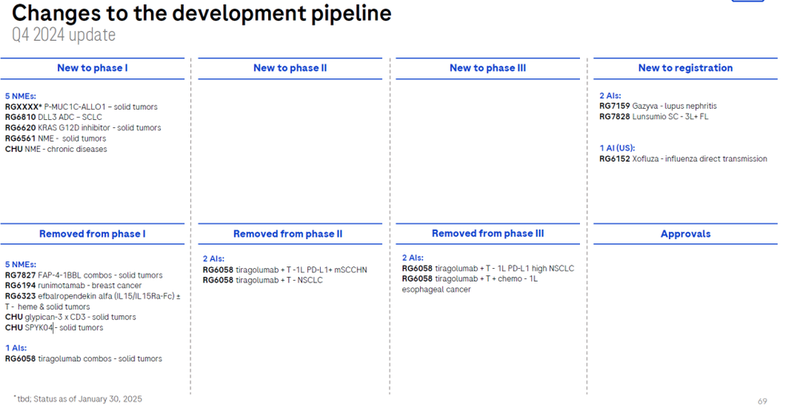The height and width of the screenshot is (408, 800).
Task: Select the 'Q4 2024 update' subtitle
Action: 64,36
